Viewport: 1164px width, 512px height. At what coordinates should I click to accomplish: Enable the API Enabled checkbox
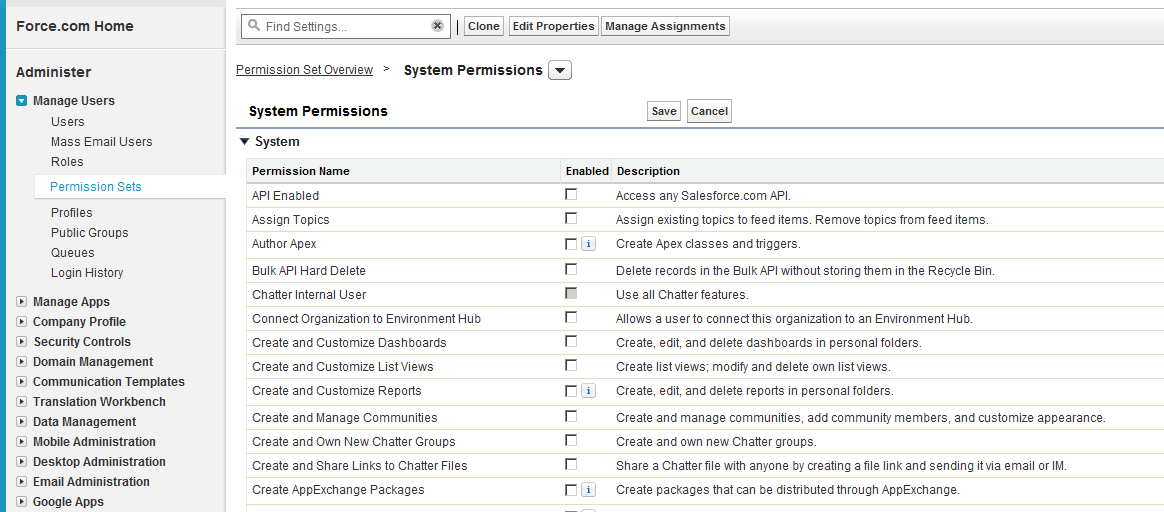(x=571, y=194)
